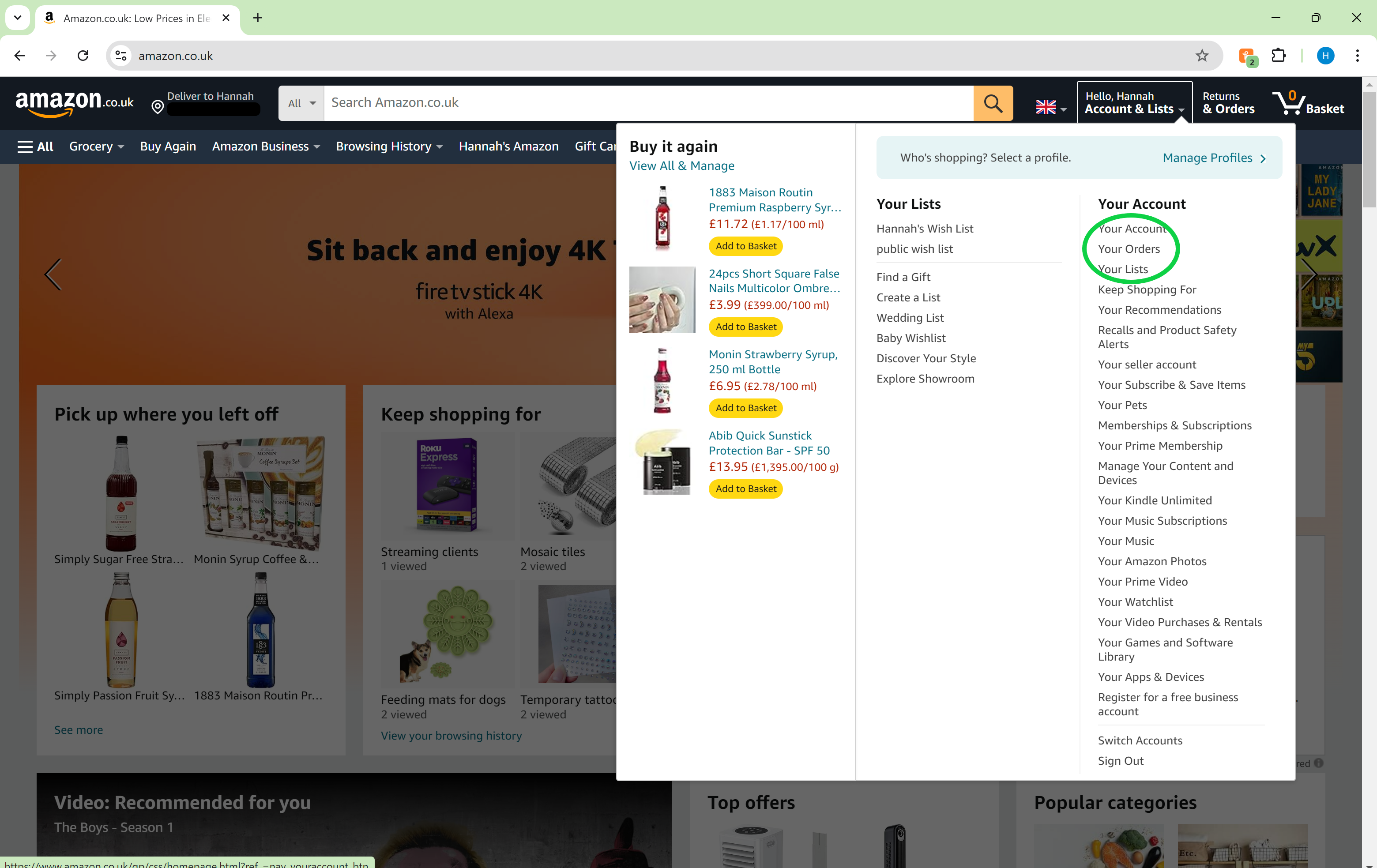Open Your Kindle Unlimited
Image resolution: width=1377 pixels, height=868 pixels.
coord(1155,500)
